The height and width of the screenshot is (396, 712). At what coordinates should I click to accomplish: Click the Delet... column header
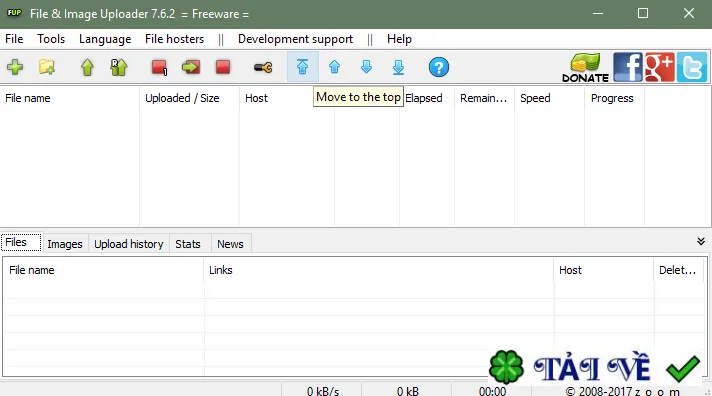tap(679, 270)
